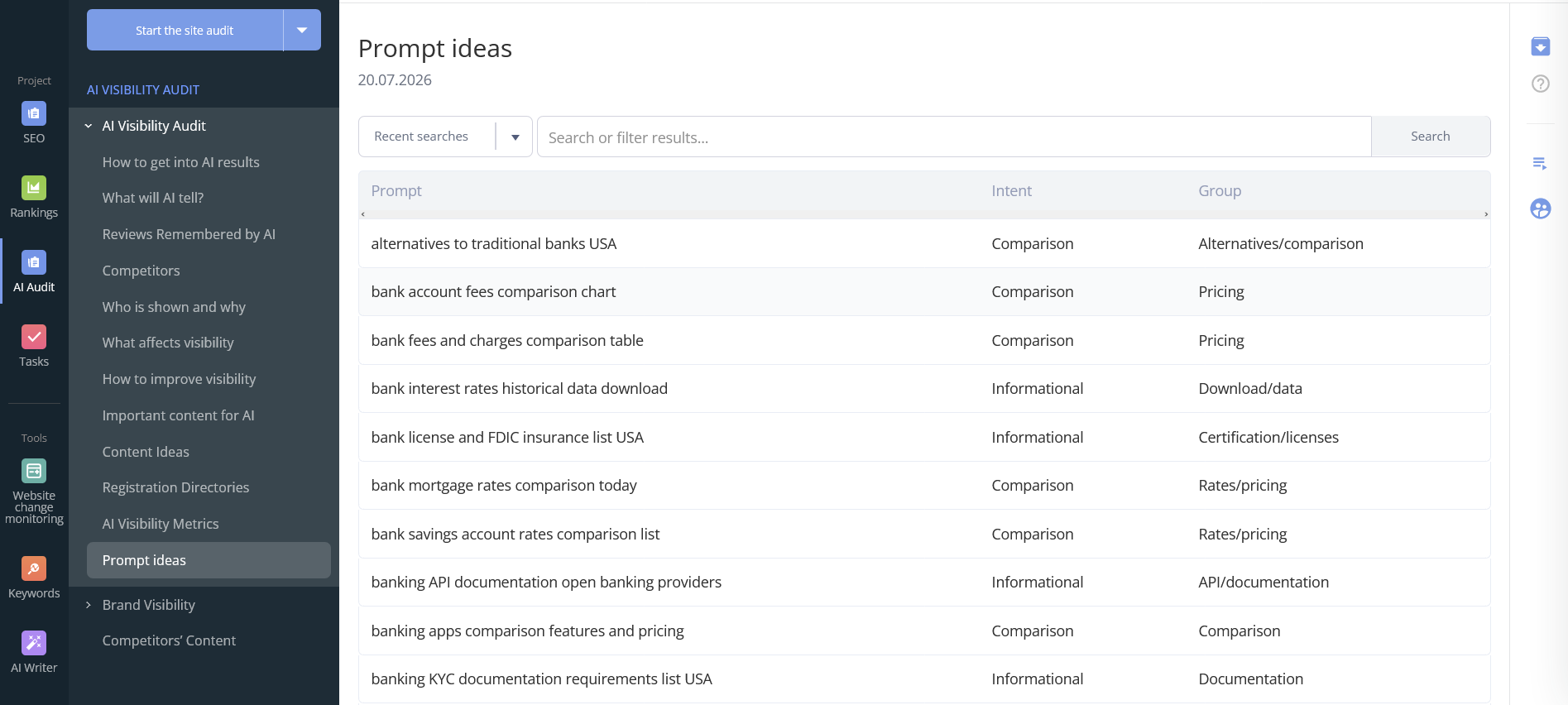Click the download icon in right panel
Image resolution: width=1568 pixels, height=705 pixels.
click(1540, 46)
